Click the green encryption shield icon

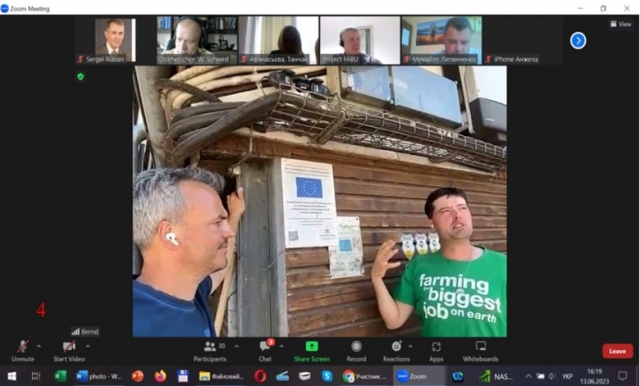(x=81, y=76)
